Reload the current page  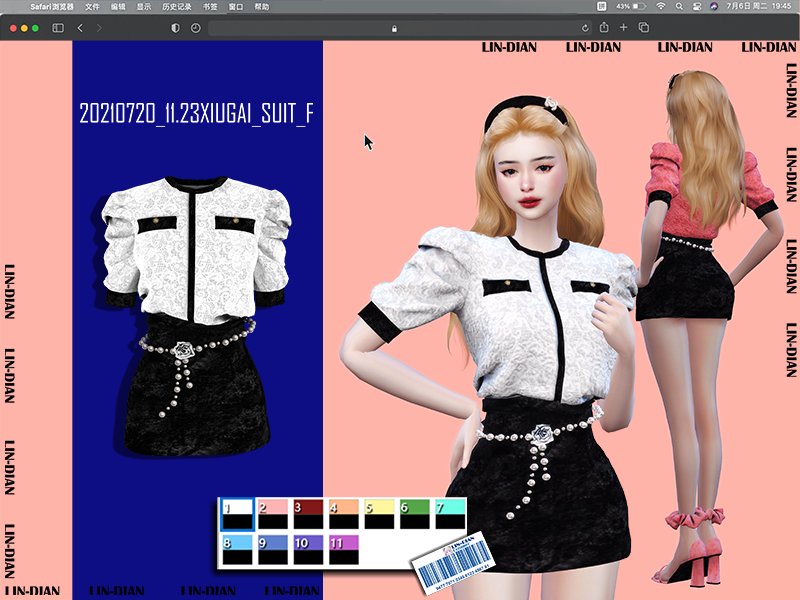point(585,28)
